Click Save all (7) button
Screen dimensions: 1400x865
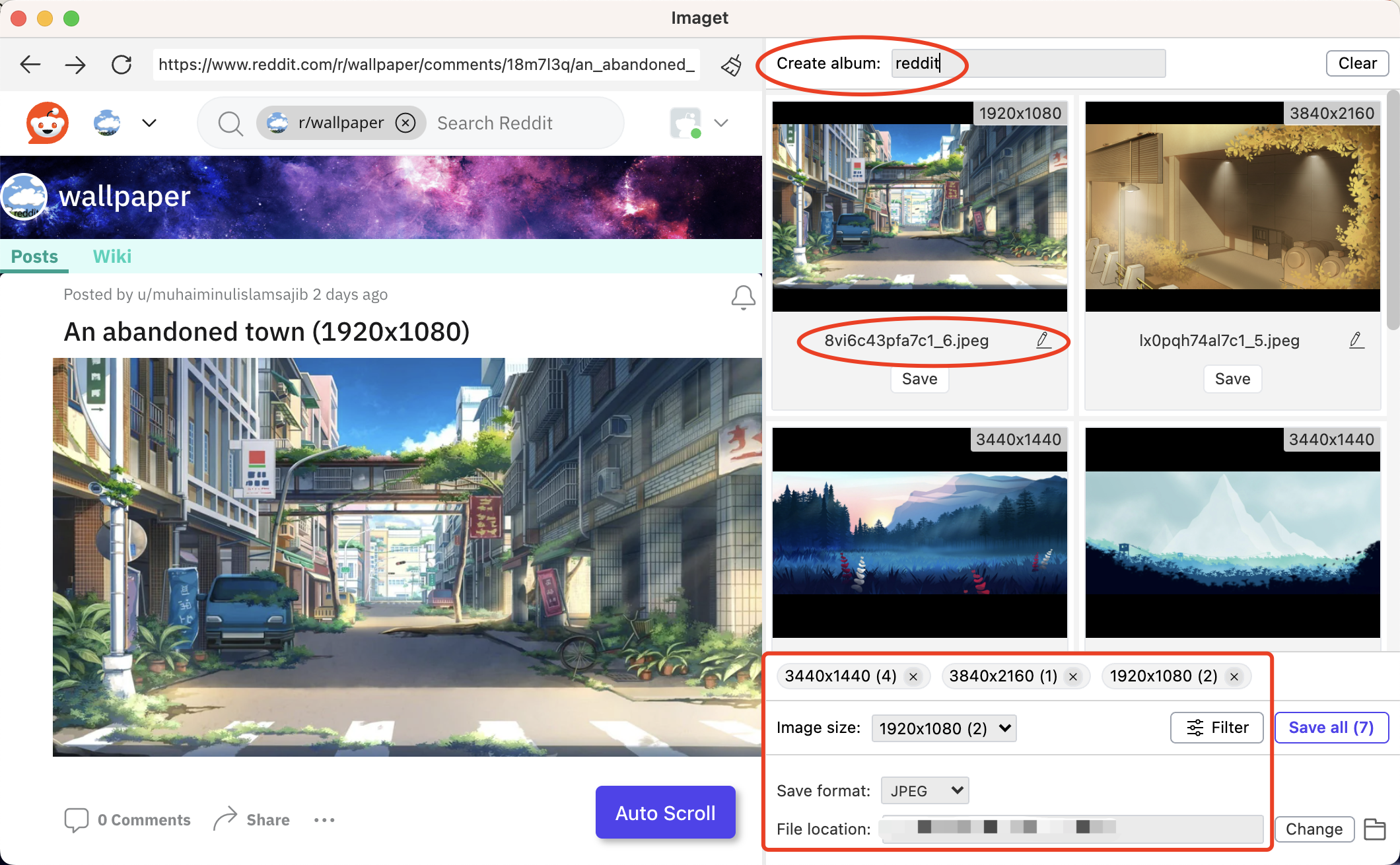(1330, 727)
